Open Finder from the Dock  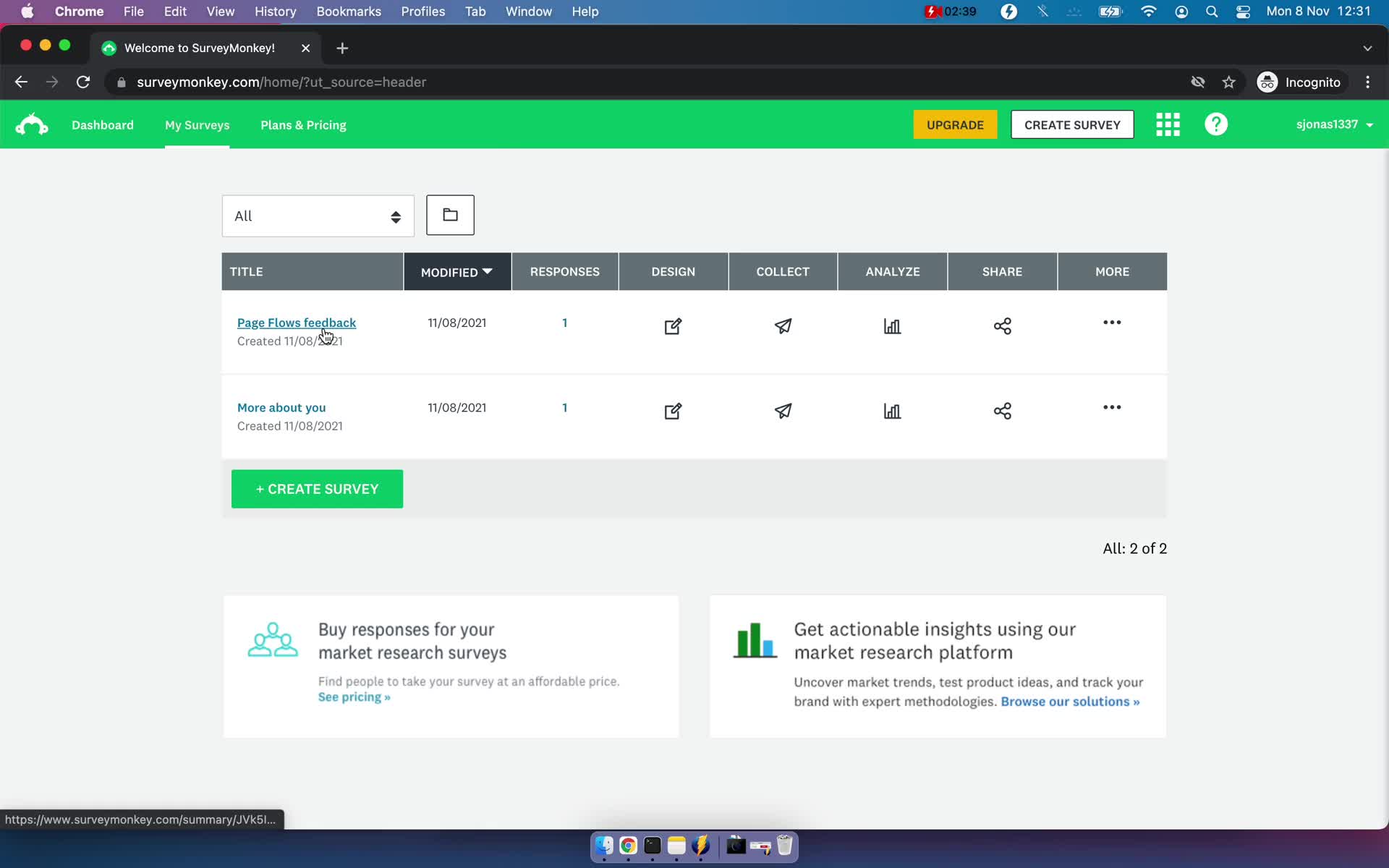(604, 846)
